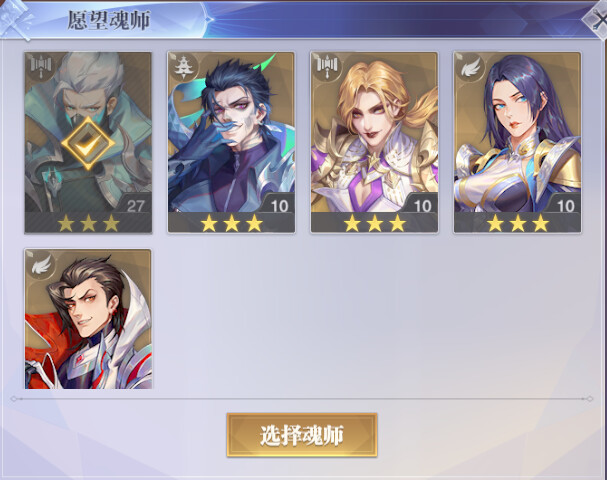Click class icon on blonde character card
This screenshot has width=607, height=480.
[327, 66]
